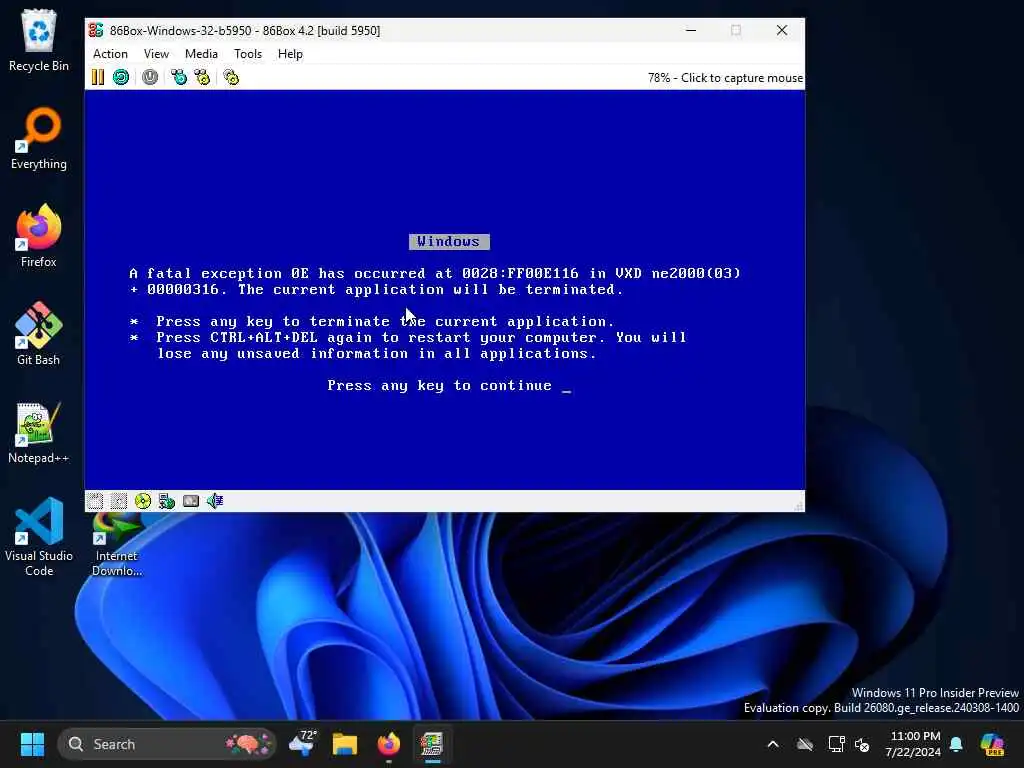Click the second floppy drive status icon
1024x768 pixels.
pos(119,501)
